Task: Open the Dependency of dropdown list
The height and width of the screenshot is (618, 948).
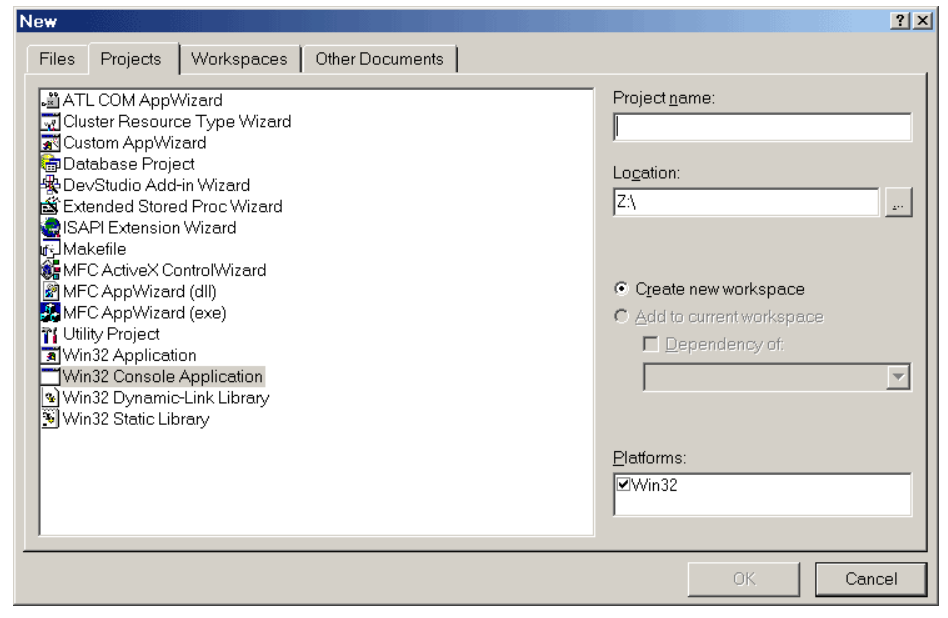Action: point(898,377)
